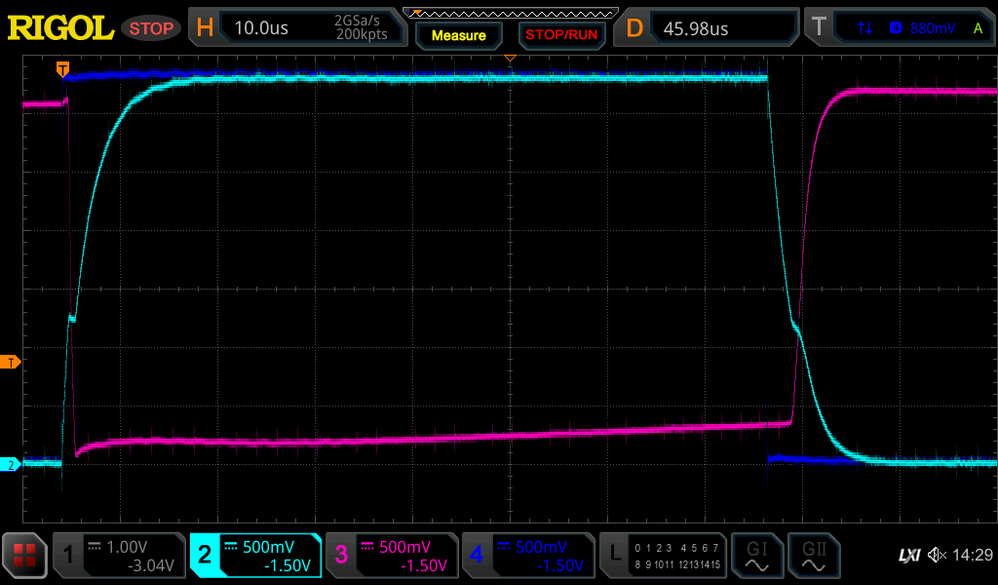Open the GII signal generator button
The image size is (998, 585).
tap(814, 555)
